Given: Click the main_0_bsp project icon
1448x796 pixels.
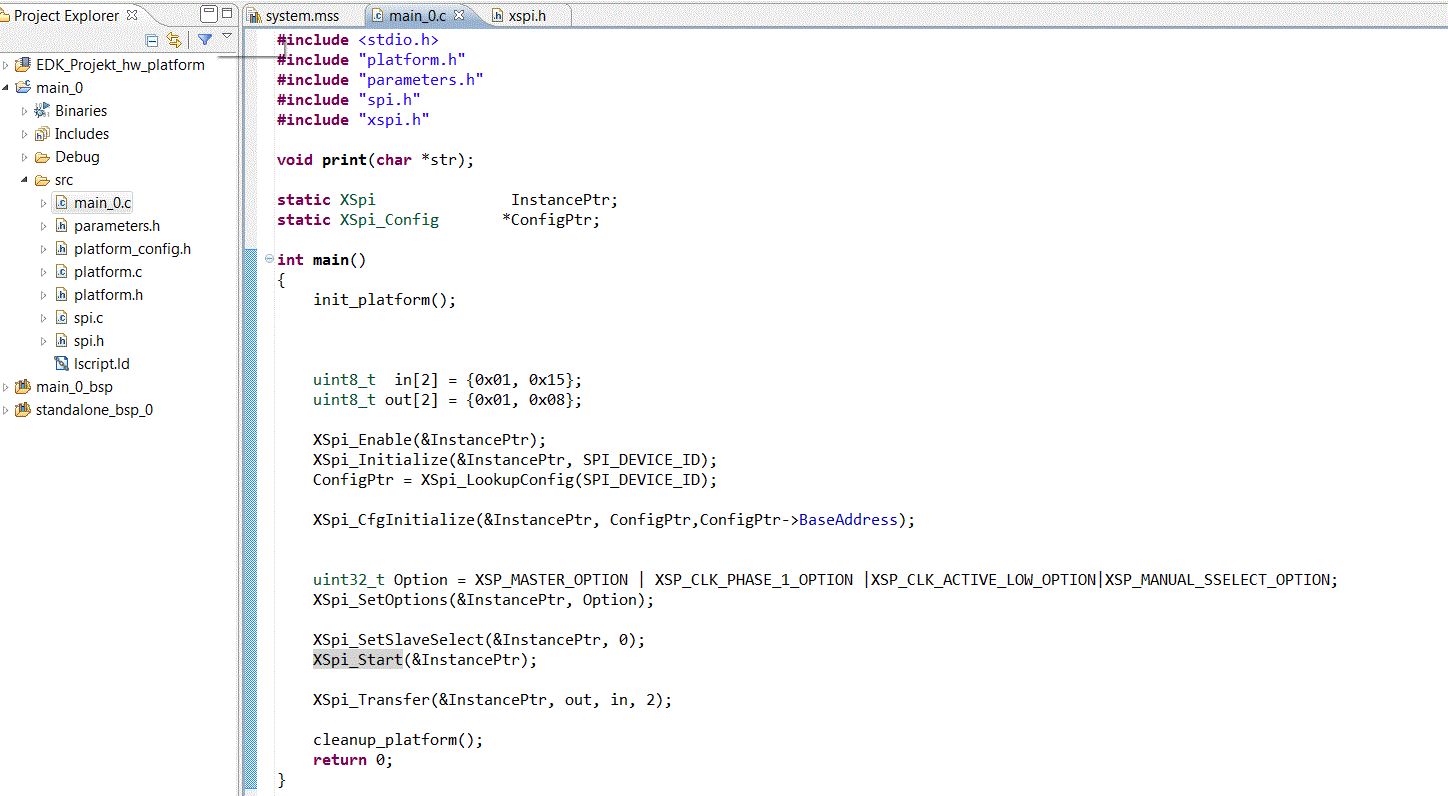Looking at the screenshot, I should click(x=23, y=387).
